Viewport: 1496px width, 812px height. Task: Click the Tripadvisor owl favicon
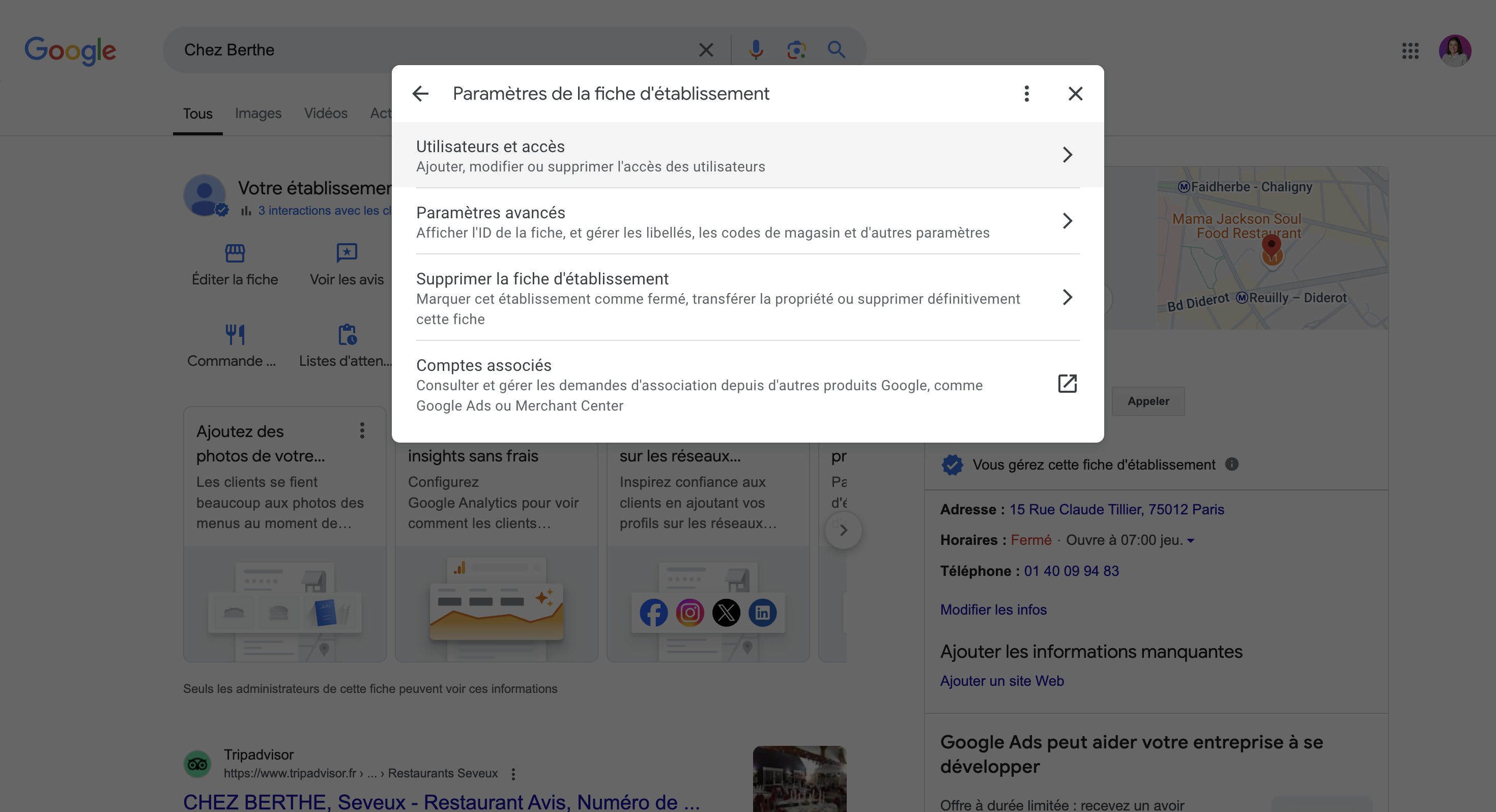pos(197,764)
